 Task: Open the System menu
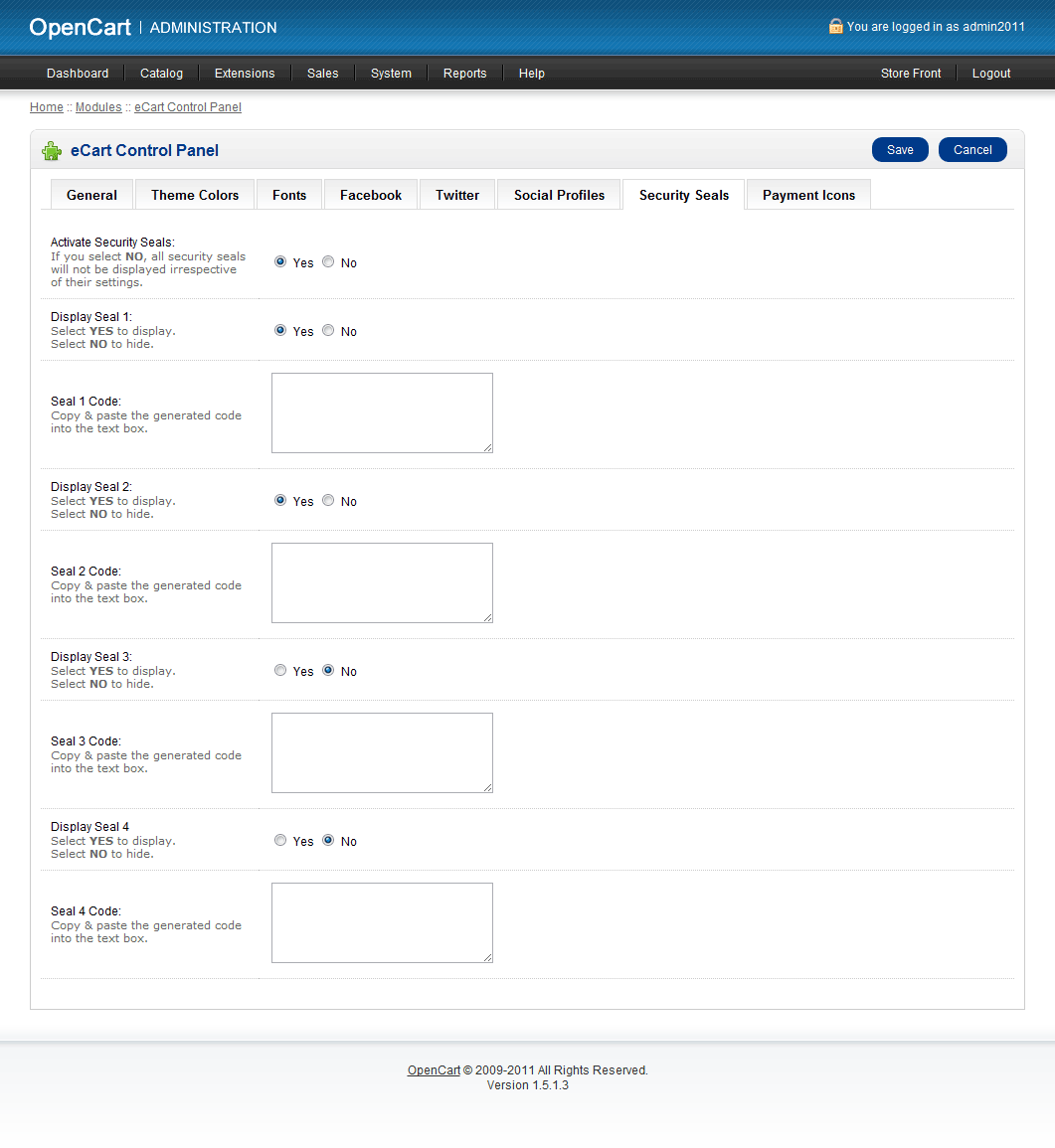391,74
